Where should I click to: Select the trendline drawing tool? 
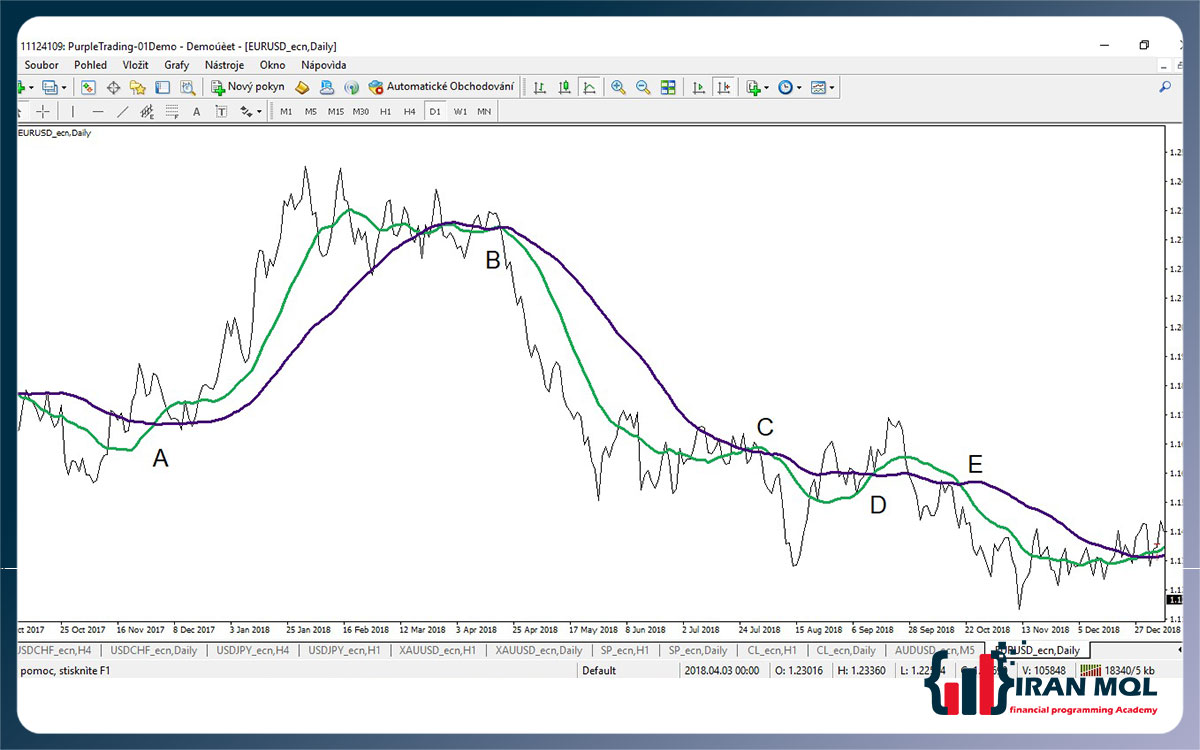tap(122, 111)
